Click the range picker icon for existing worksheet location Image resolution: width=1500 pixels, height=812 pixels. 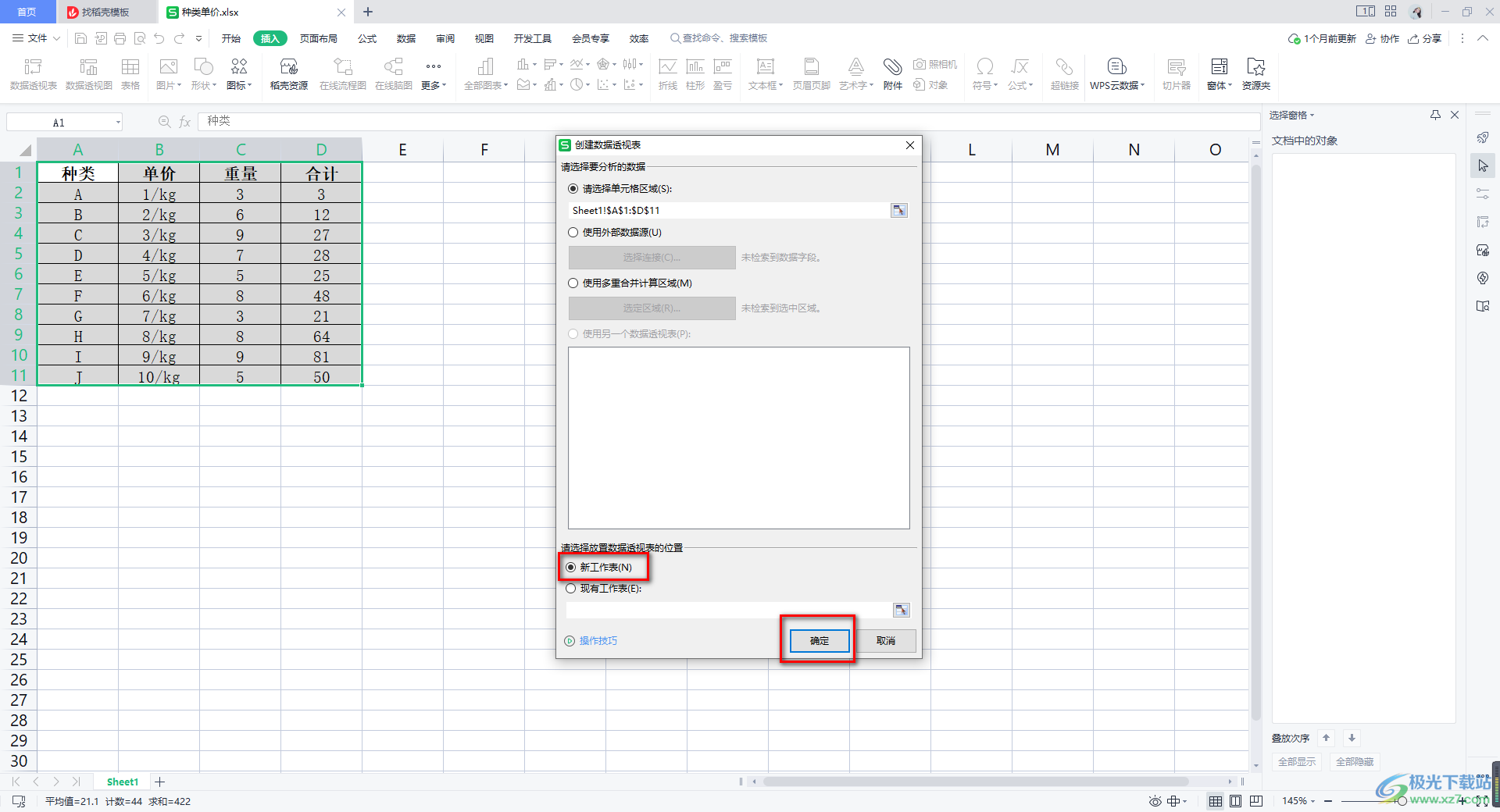(902, 610)
